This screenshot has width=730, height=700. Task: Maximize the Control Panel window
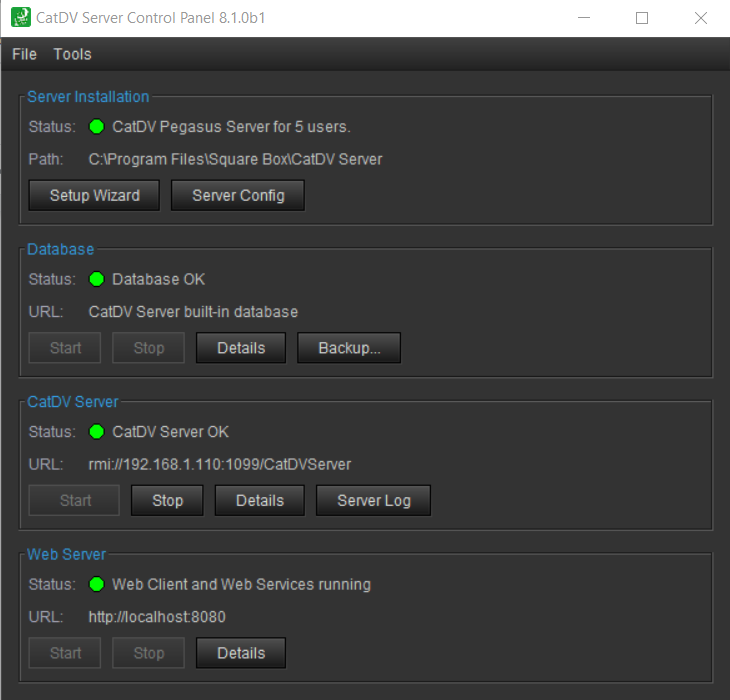pyautogui.click(x=642, y=18)
